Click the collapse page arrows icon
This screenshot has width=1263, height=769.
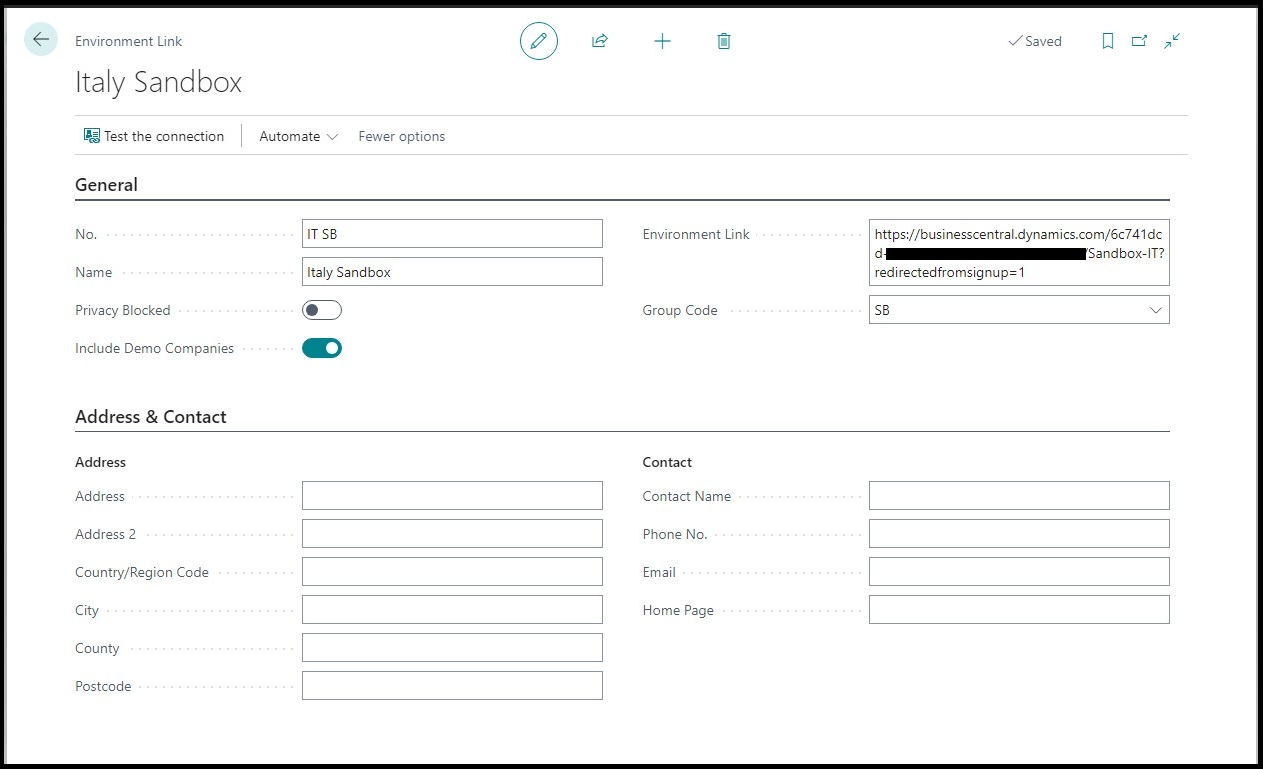[1172, 41]
